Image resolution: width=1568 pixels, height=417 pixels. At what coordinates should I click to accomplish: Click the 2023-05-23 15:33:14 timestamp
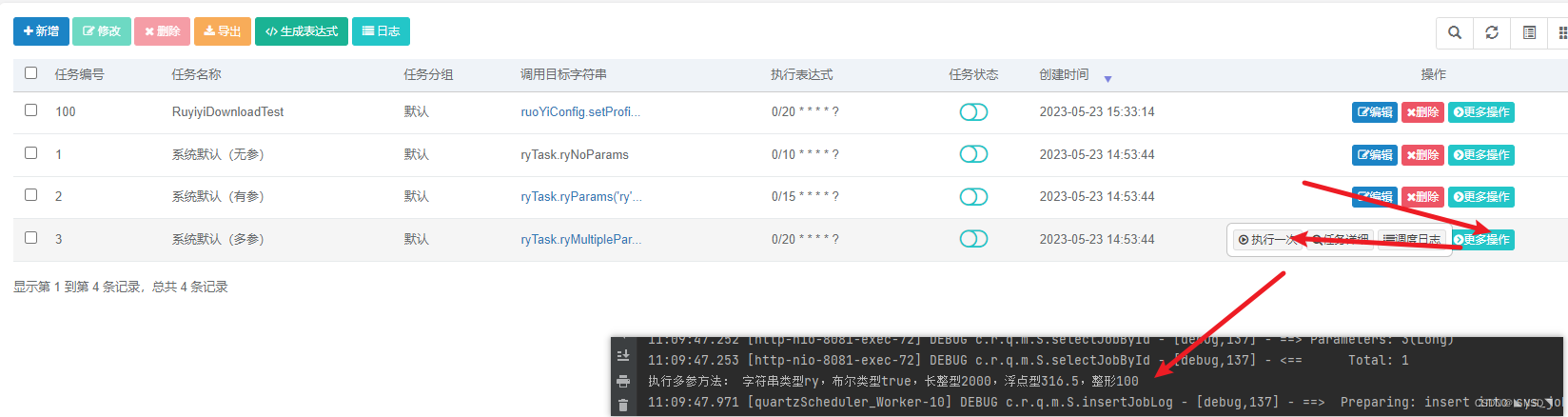click(x=1097, y=111)
